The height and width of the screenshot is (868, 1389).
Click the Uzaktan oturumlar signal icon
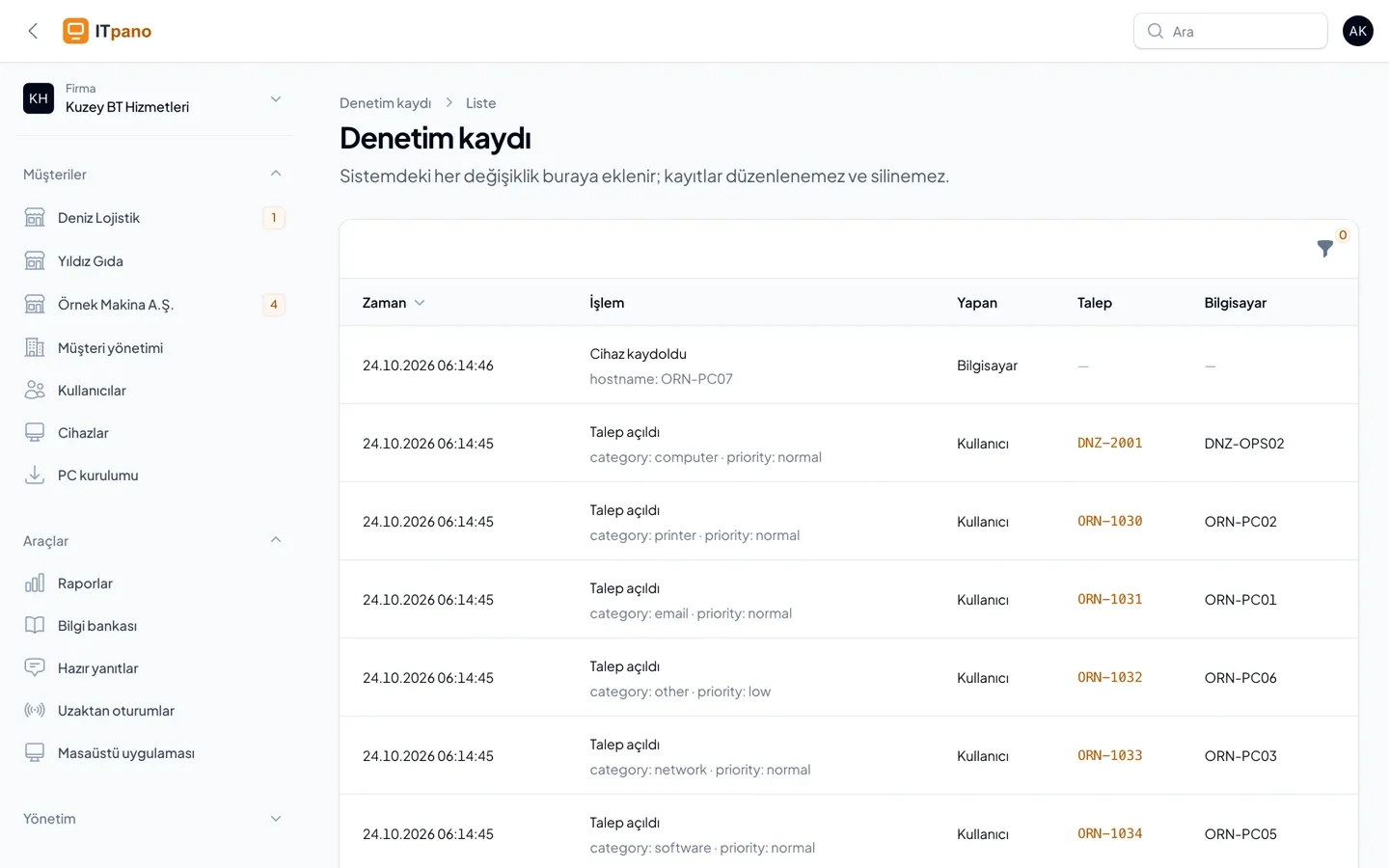point(35,710)
